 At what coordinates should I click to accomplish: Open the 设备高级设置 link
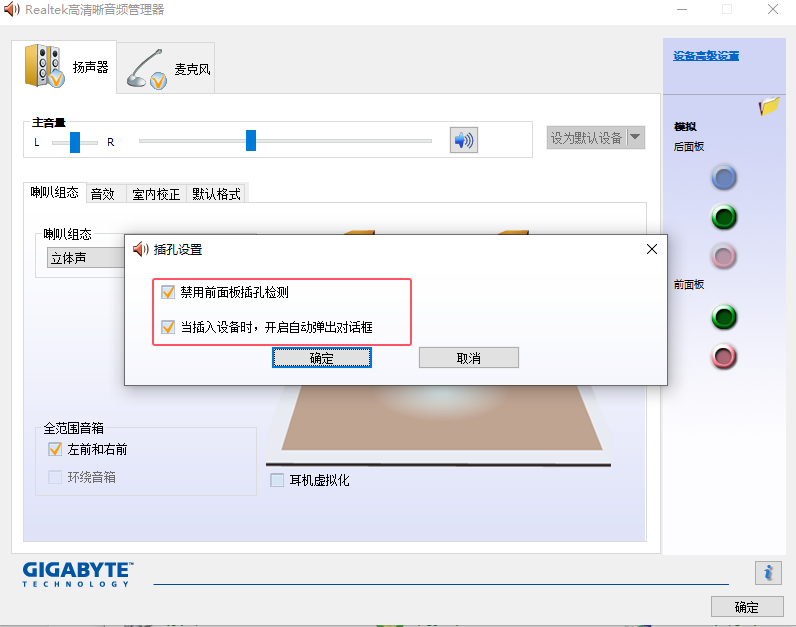(706, 56)
